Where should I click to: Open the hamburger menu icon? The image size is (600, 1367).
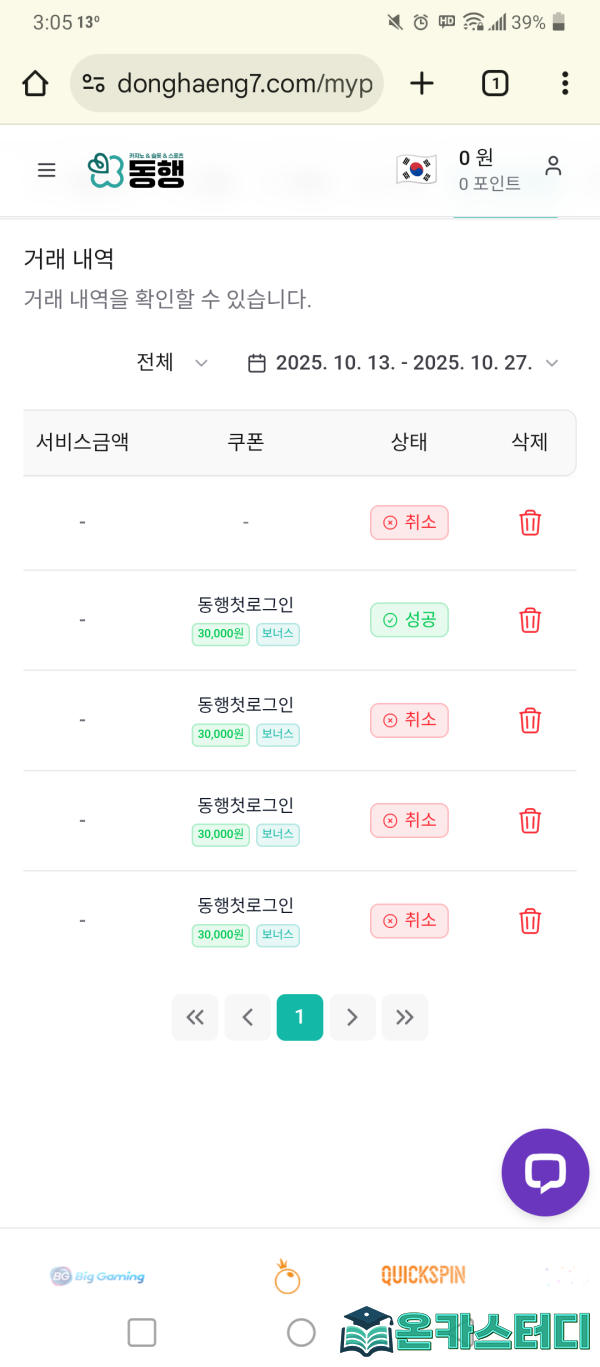tap(46, 170)
